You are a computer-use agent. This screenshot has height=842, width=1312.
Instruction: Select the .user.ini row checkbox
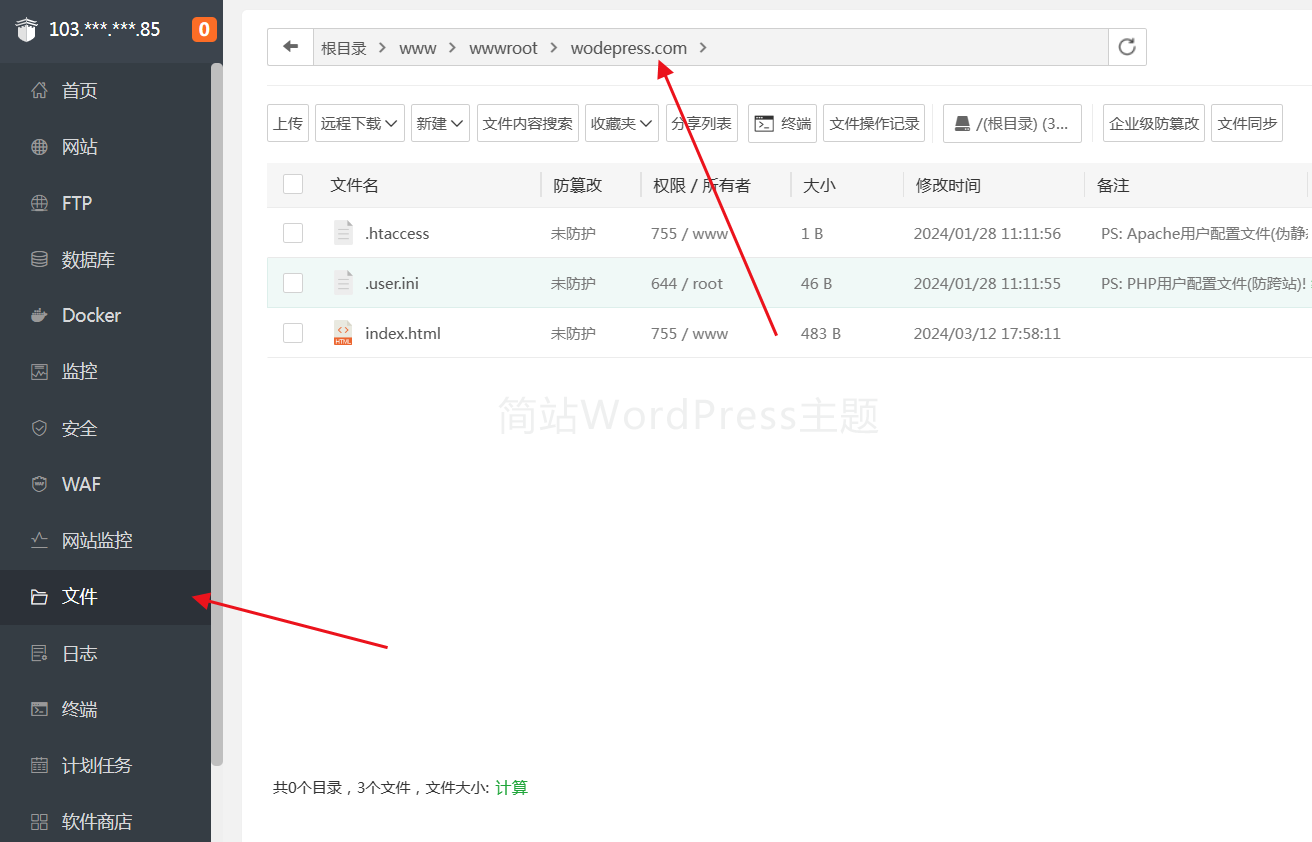tap(293, 283)
